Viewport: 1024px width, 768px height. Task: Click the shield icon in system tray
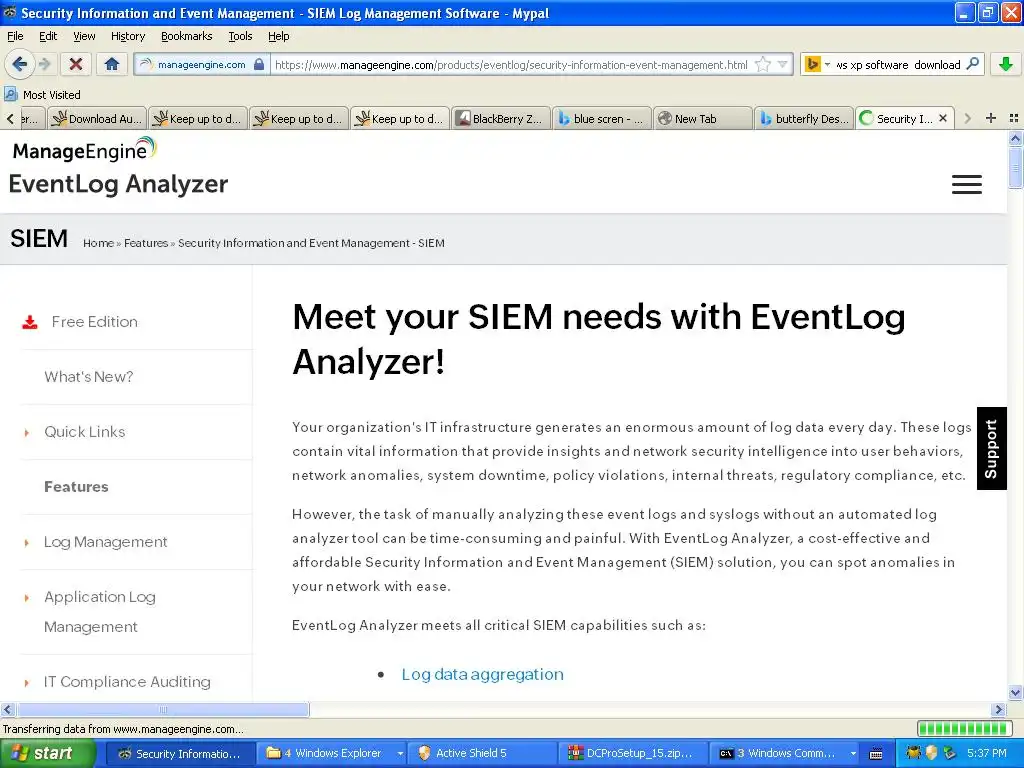tap(931, 753)
